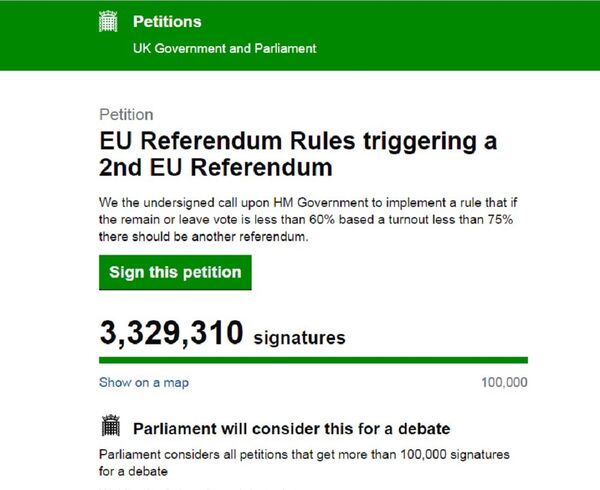This screenshot has width=600, height=490.
Task: Click the 3,329,310 signature count
Action: pyautogui.click(x=171, y=333)
